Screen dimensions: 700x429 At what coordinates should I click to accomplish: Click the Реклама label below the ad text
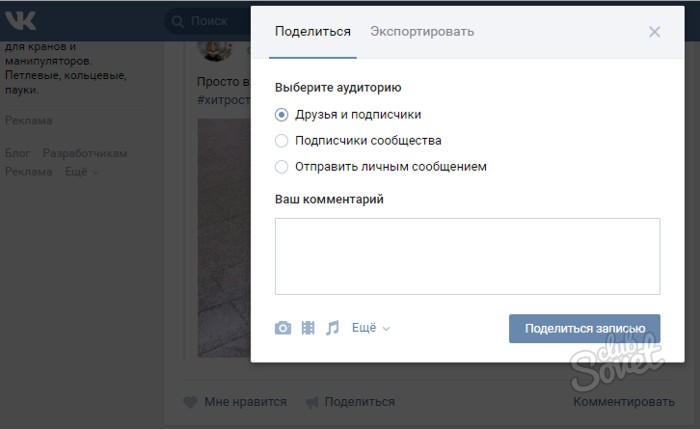(29, 121)
